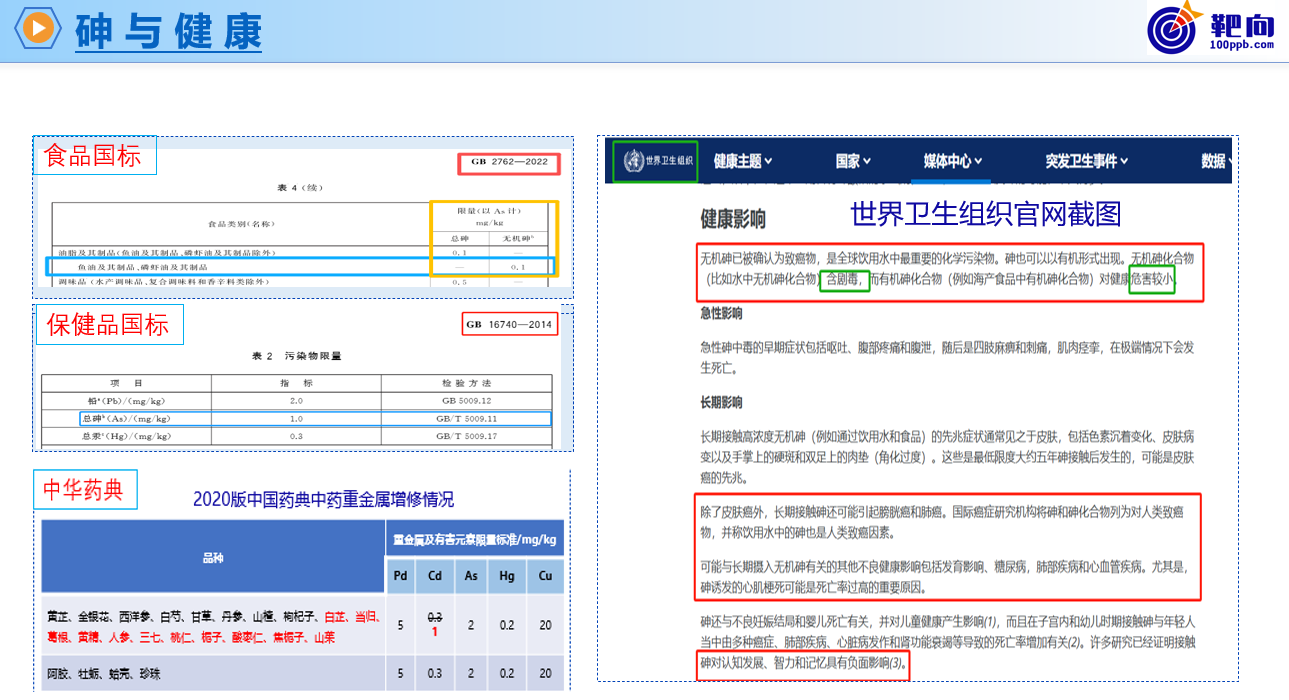1289x700 pixels.
Task: Click the Cu column header
Action: click(545, 576)
